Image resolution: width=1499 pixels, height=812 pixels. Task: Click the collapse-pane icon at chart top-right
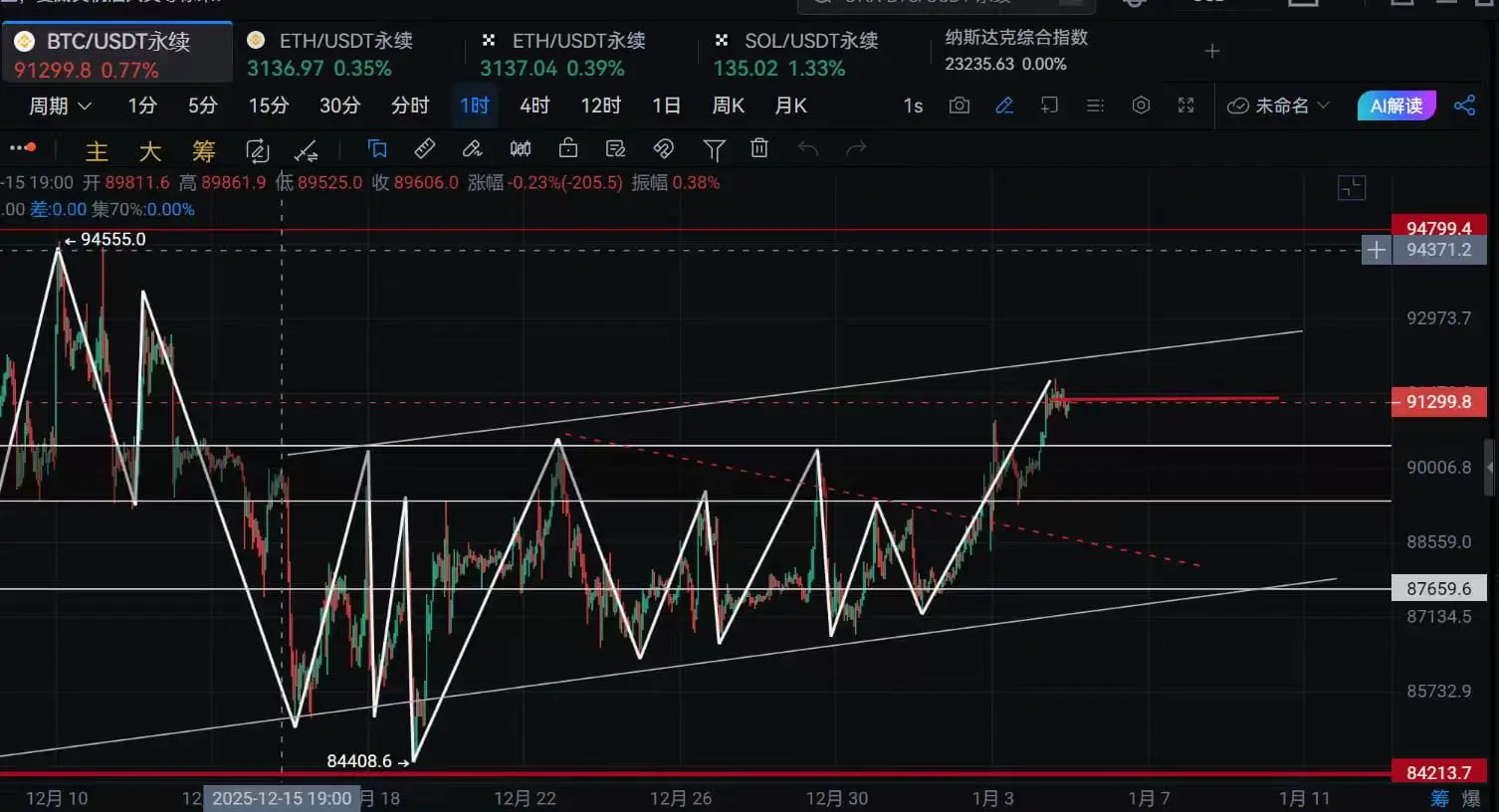coord(1352,188)
